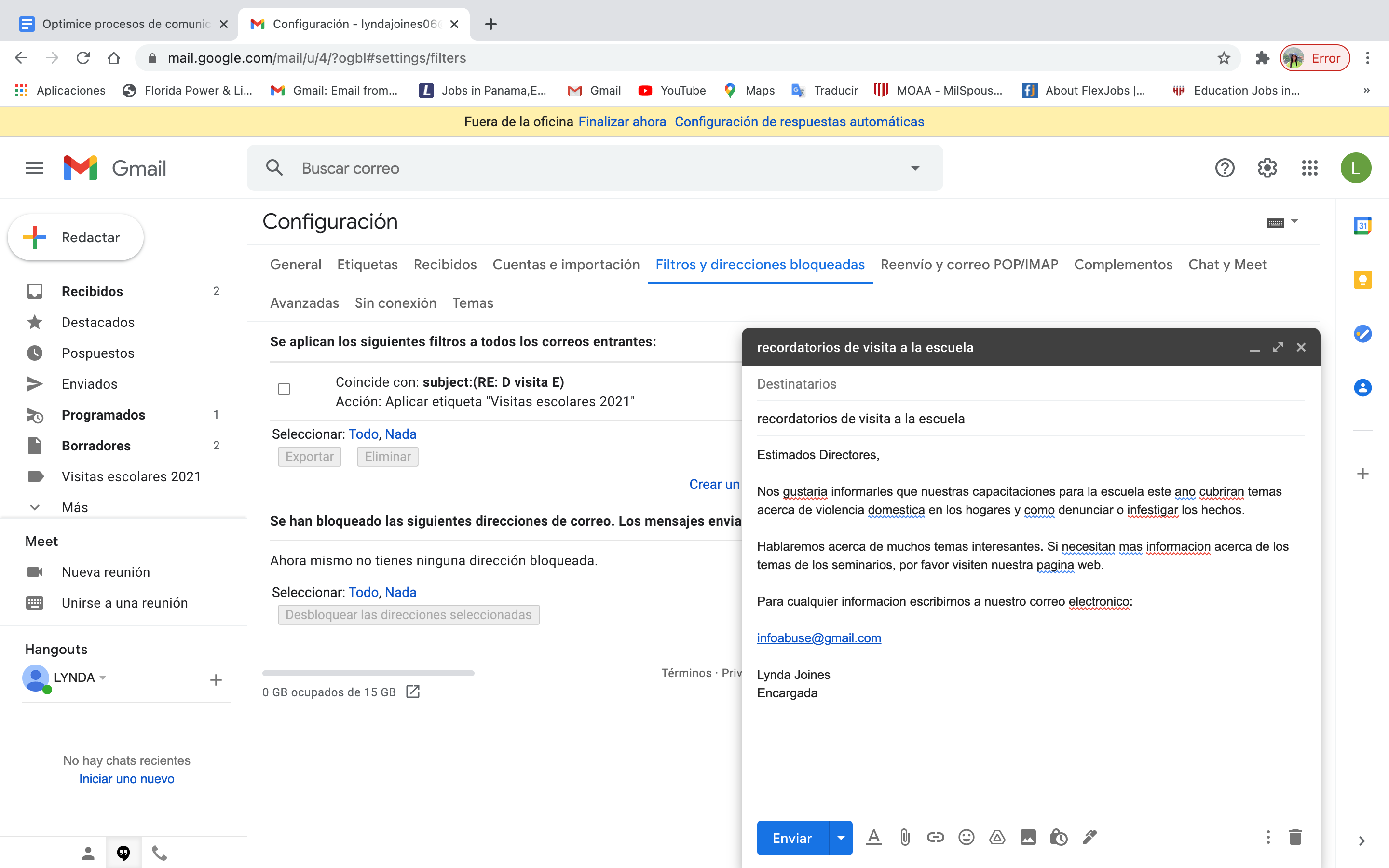Viewport: 1389px width, 868px height.
Task: Open the Etiquetas settings tab
Action: pyautogui.click(x=368, y=265)
